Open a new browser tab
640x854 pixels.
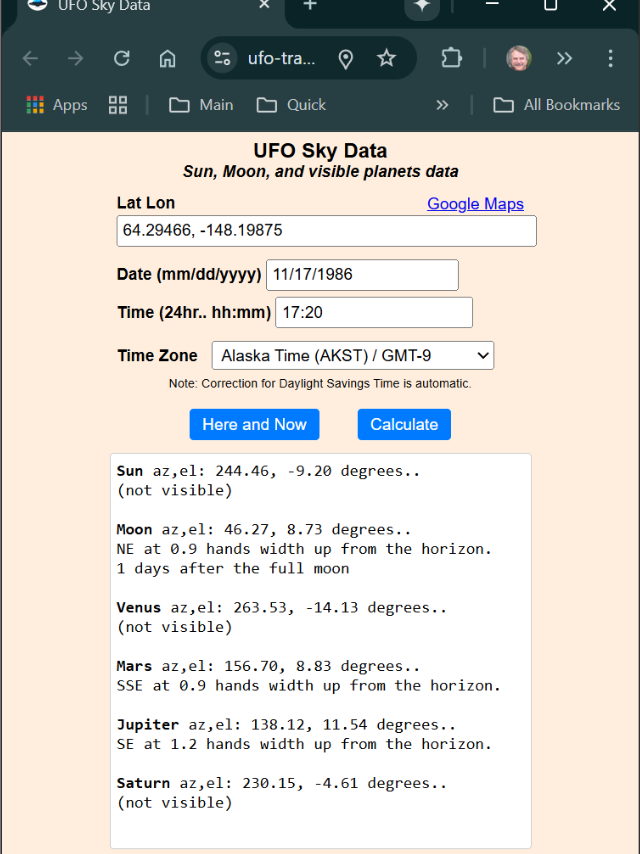tap(310, 6)
